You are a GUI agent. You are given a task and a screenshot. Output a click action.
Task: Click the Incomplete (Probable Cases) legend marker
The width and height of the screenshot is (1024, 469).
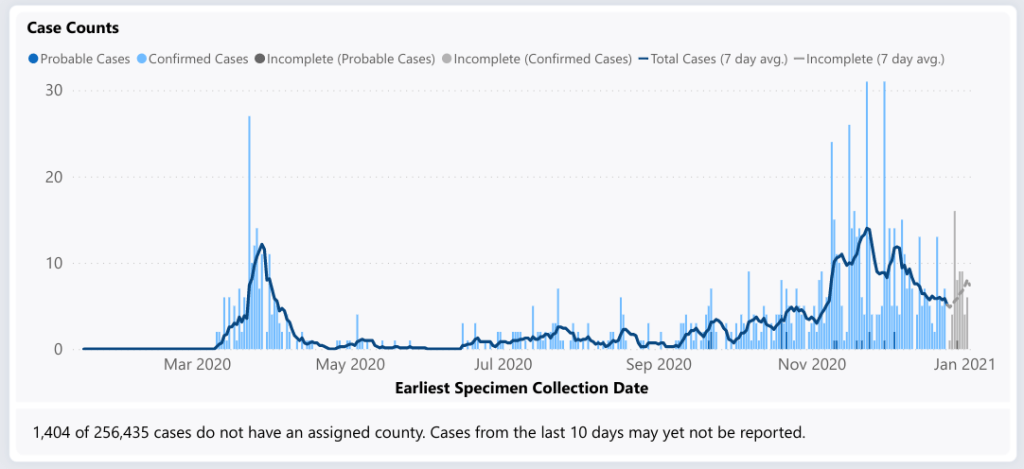261,59
